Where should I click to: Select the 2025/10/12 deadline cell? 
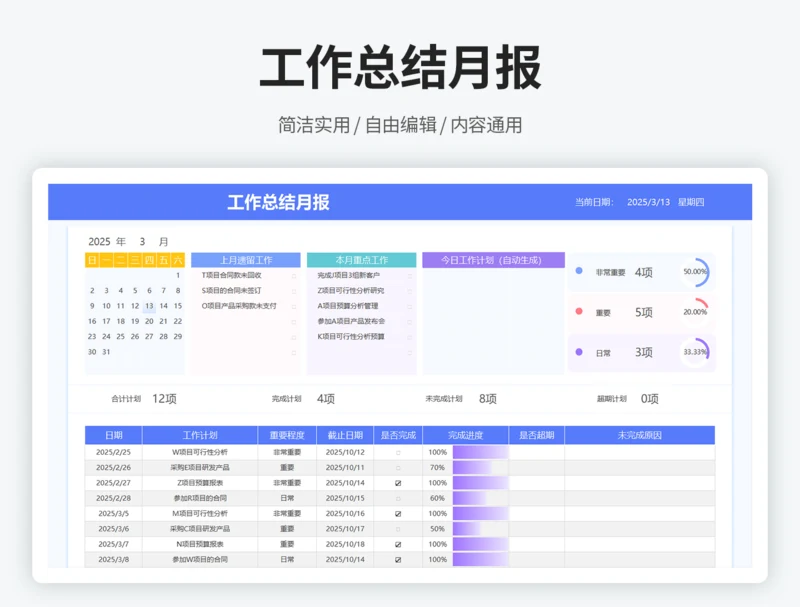[345, 452]
